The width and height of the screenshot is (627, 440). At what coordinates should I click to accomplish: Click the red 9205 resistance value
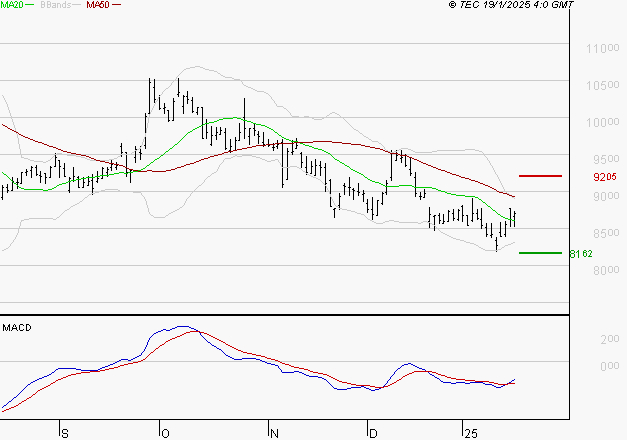coord(605,176)
